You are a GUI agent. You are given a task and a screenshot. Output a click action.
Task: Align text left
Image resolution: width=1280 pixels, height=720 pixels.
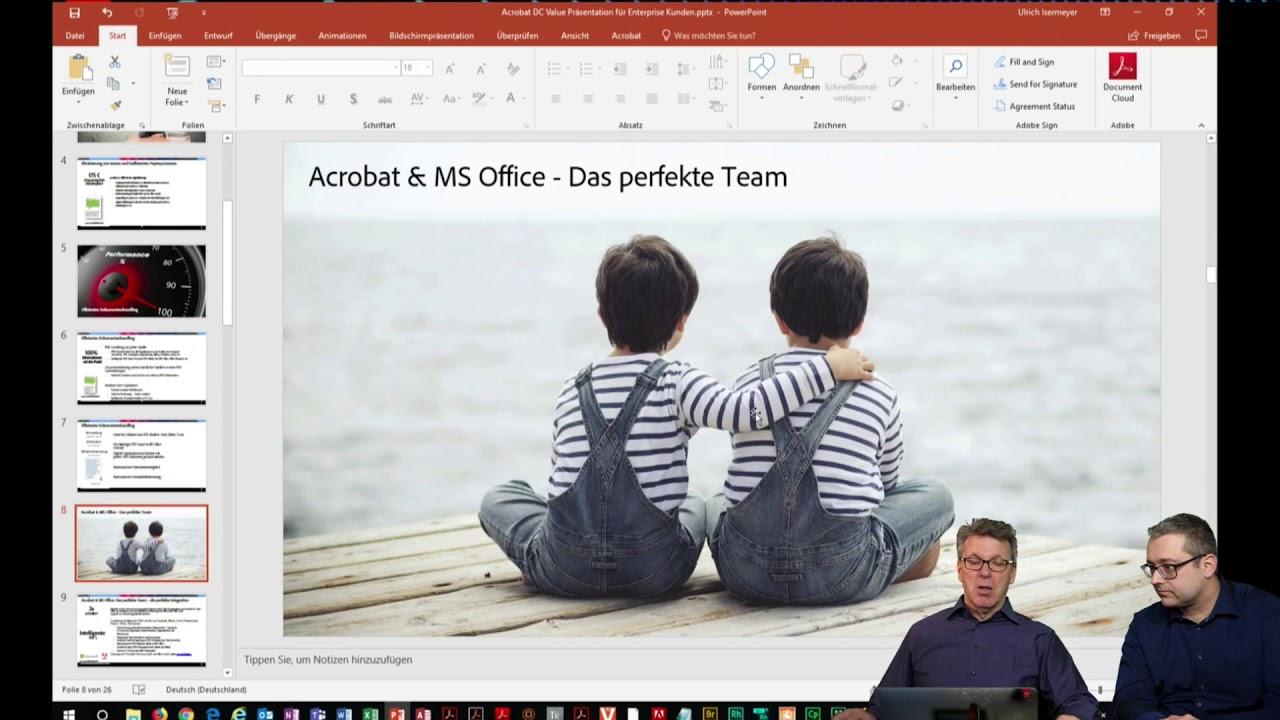click(x=556, y=99)
